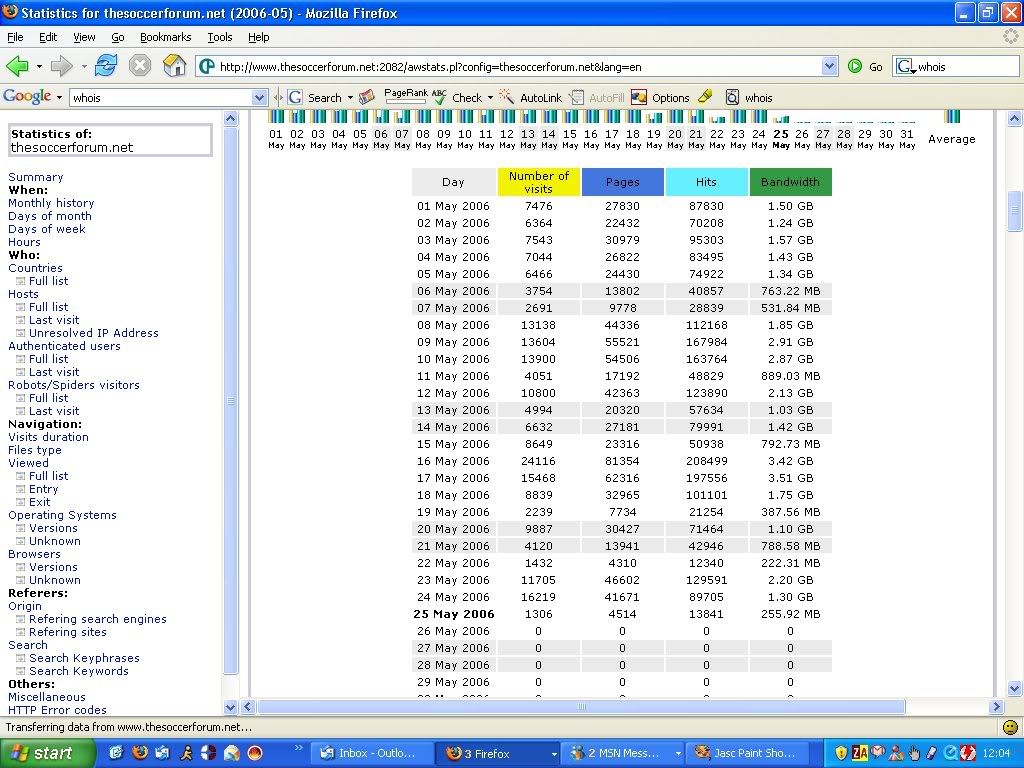Click the reload page icon

pos(106,67)
